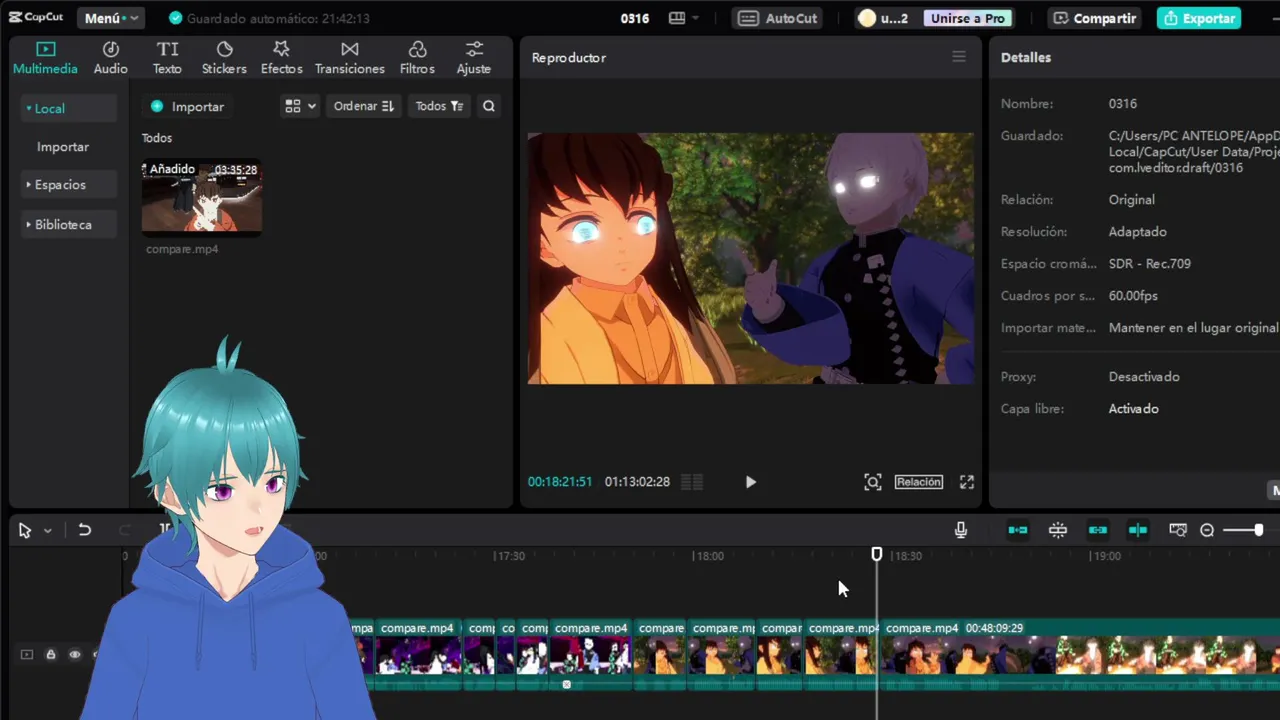
Task: Click the quality level bars icon
Action: [691, 482]
